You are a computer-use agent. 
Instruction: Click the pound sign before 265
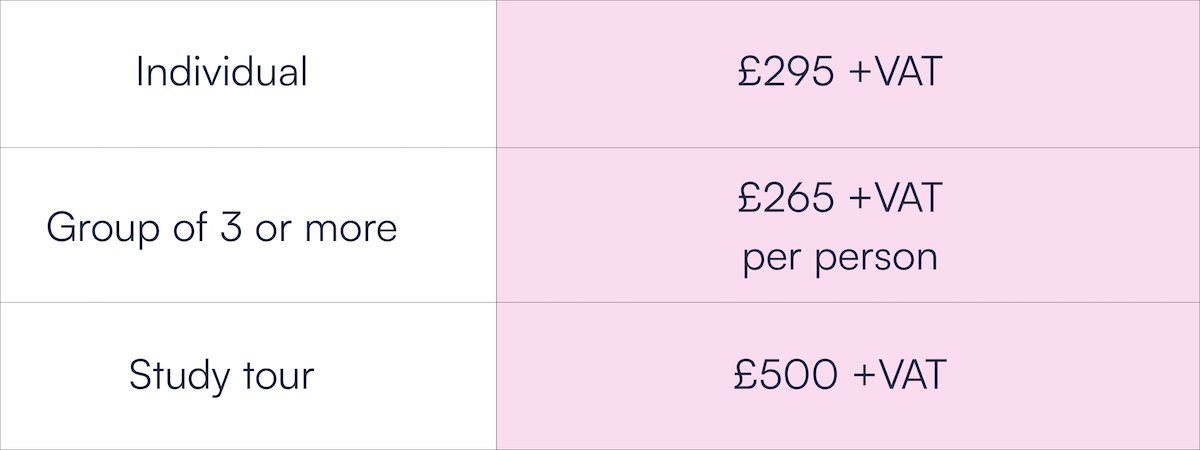click(x=750, y=198)
